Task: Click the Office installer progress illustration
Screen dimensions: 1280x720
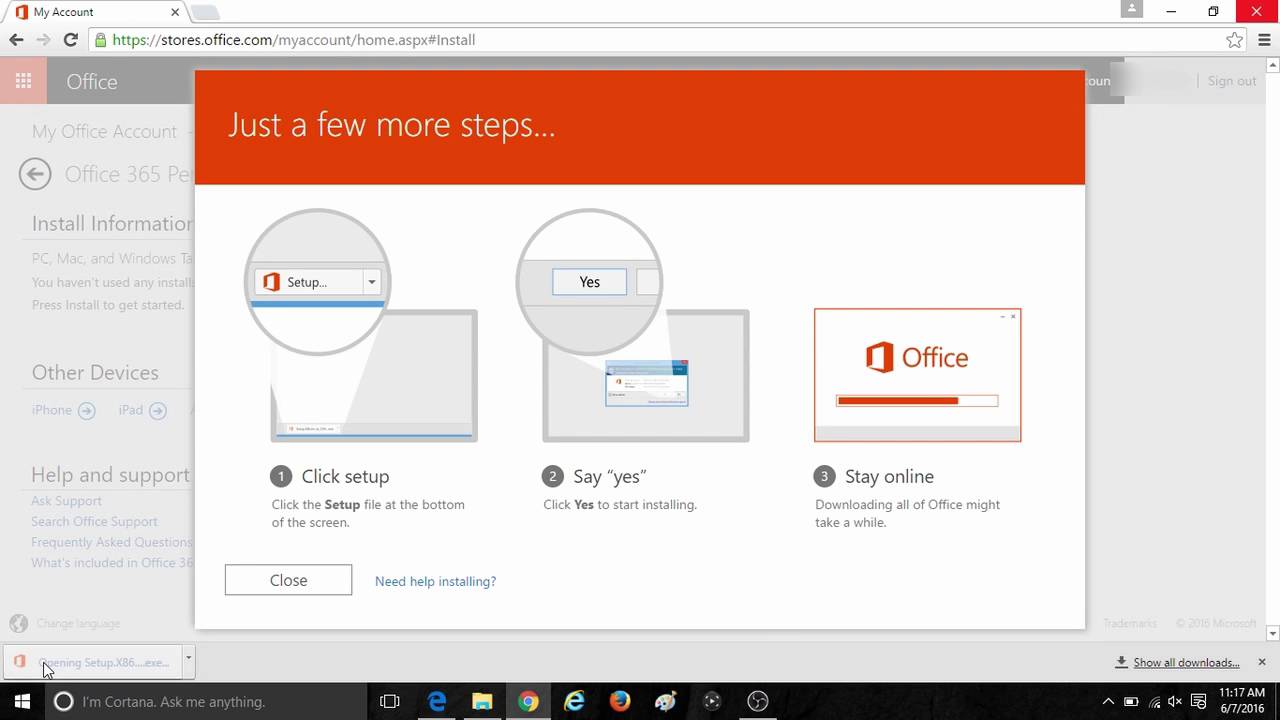Action: pyautogui.click(x=917, y=375)
